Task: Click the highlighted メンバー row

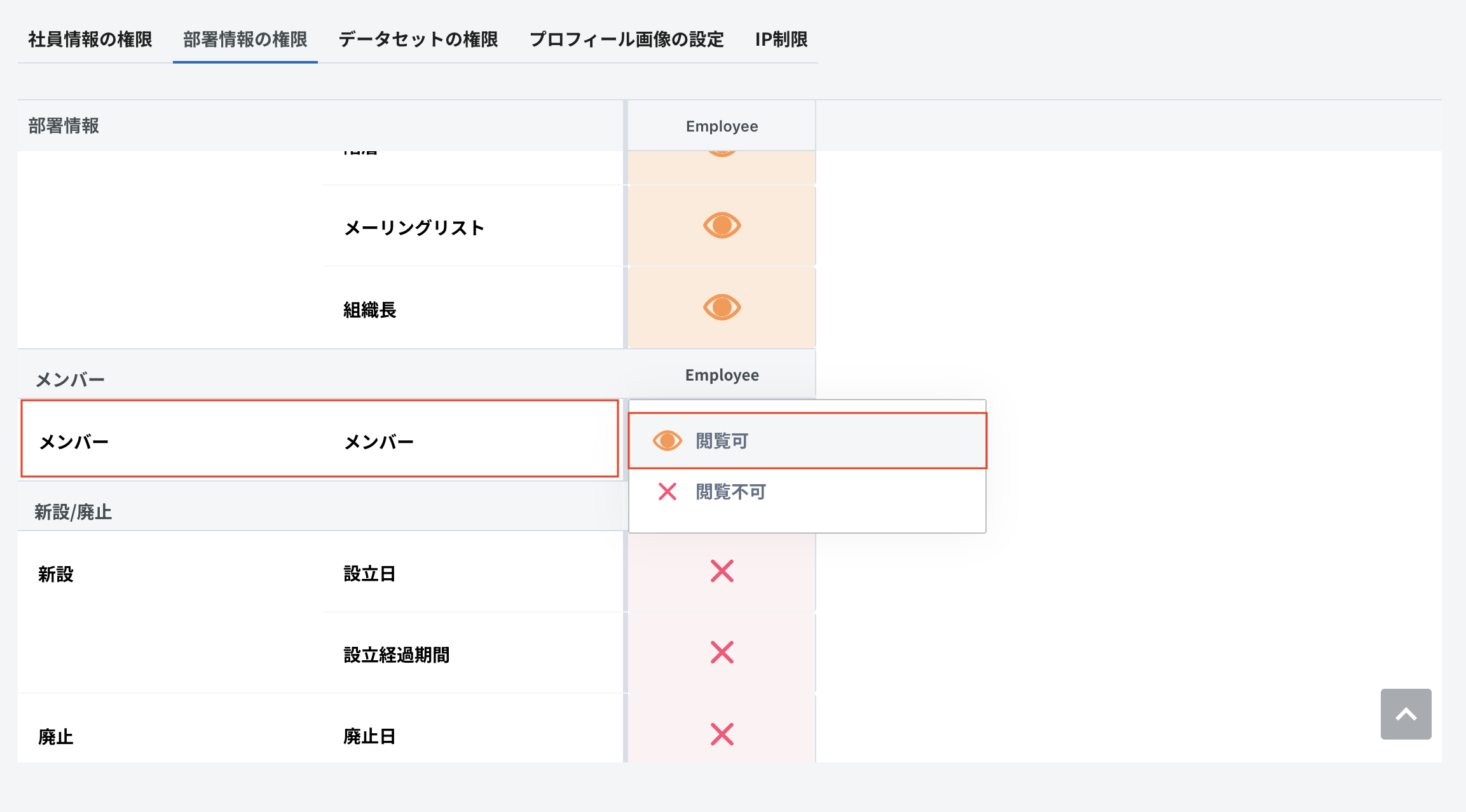Action: coord(320,438)
